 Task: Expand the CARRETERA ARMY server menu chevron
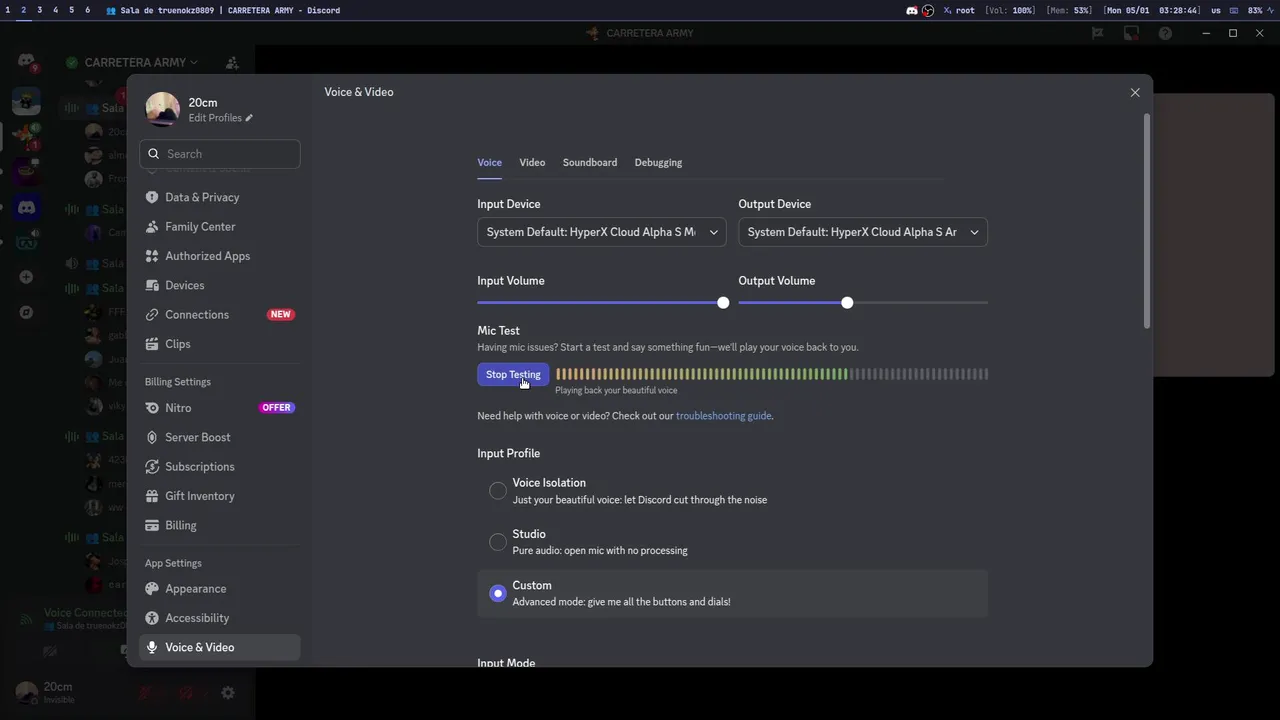click(x=194, y=62)
